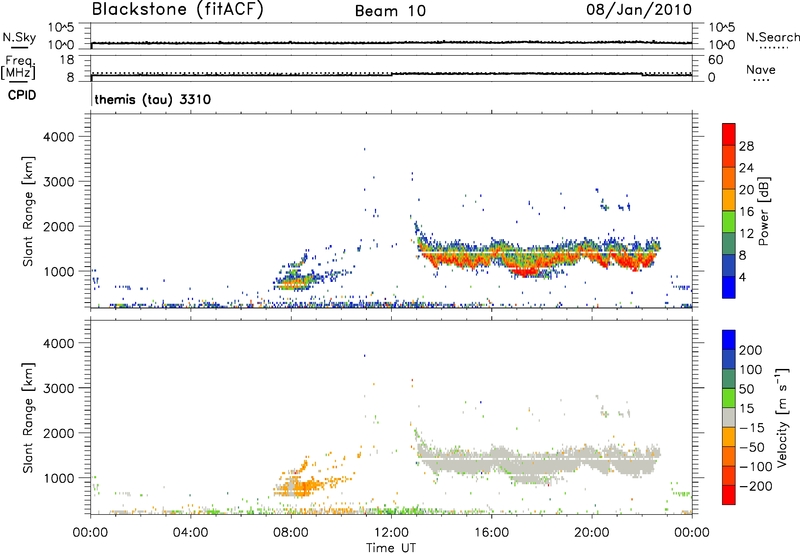Click the '1000' tick on the velocity panel
Screen dimensions: 800x554
point(58,478)
